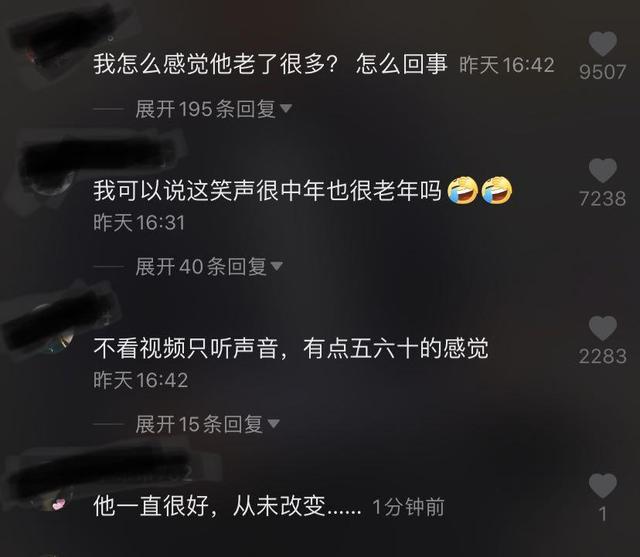The image size is (640, 557).
Task: Expand 展开195条回复 replies
Action: click(213, 109)
